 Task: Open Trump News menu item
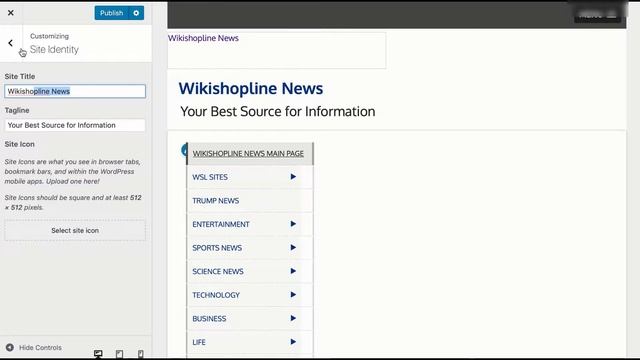click(216, 201)
